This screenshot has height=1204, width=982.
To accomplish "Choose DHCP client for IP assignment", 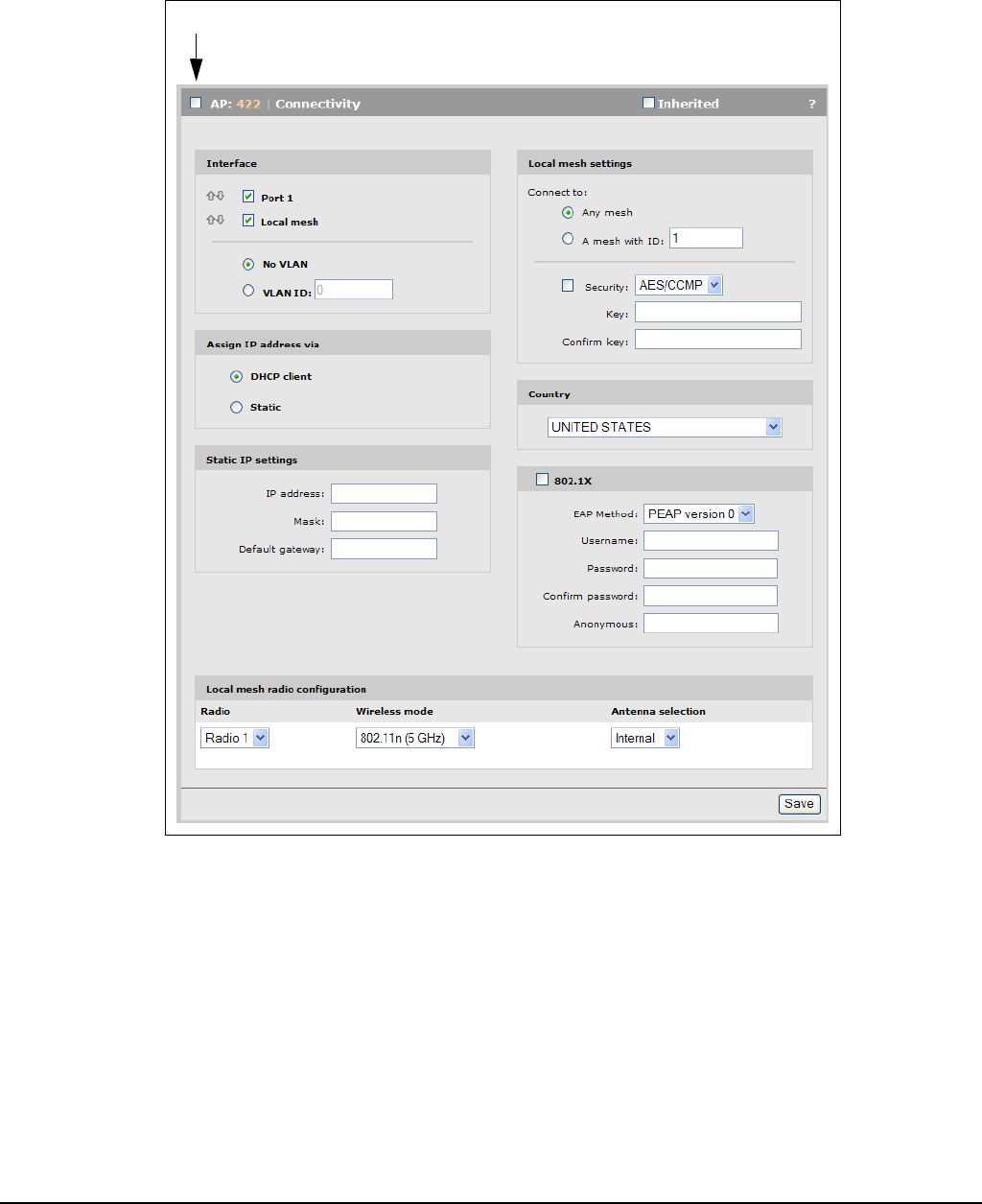I will click(x=236, y=377).
